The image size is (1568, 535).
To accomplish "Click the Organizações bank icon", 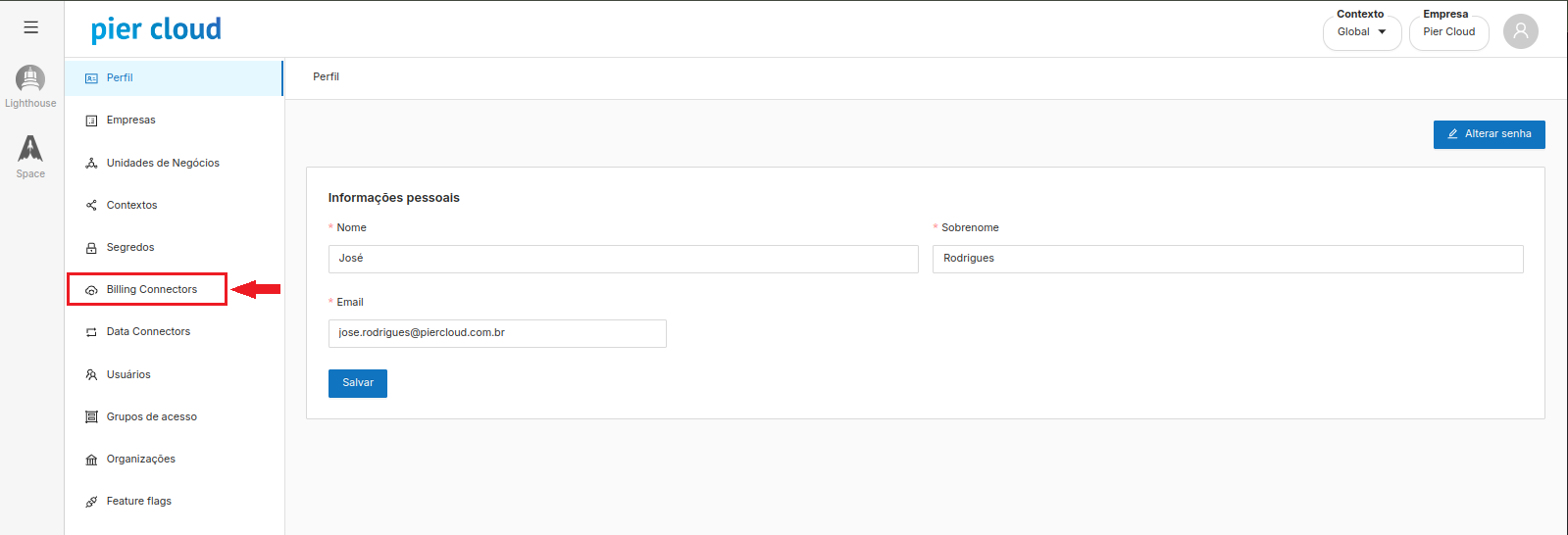I will [x=91, y=460].
